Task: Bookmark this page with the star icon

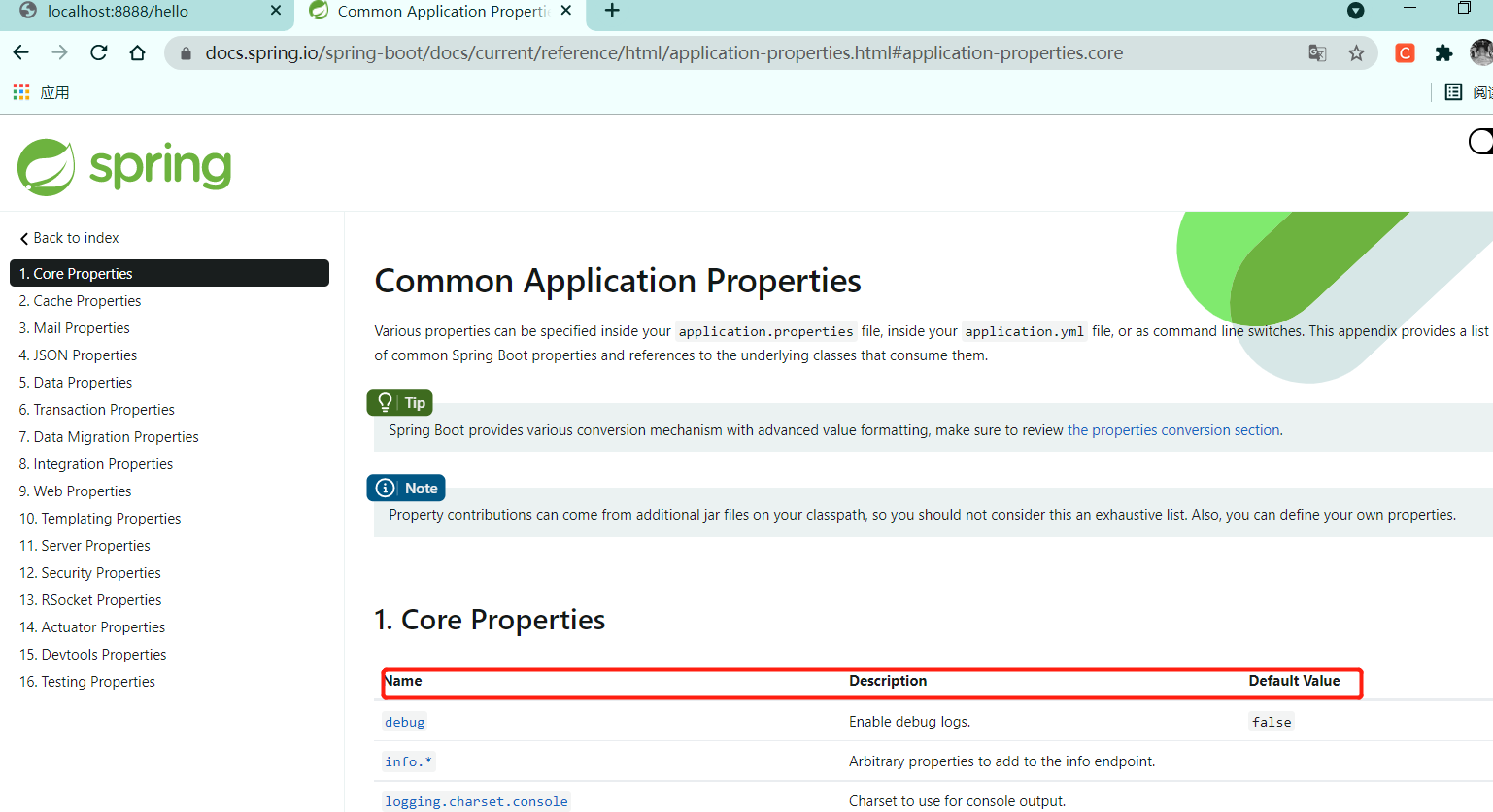Action: click(1356, 53)
